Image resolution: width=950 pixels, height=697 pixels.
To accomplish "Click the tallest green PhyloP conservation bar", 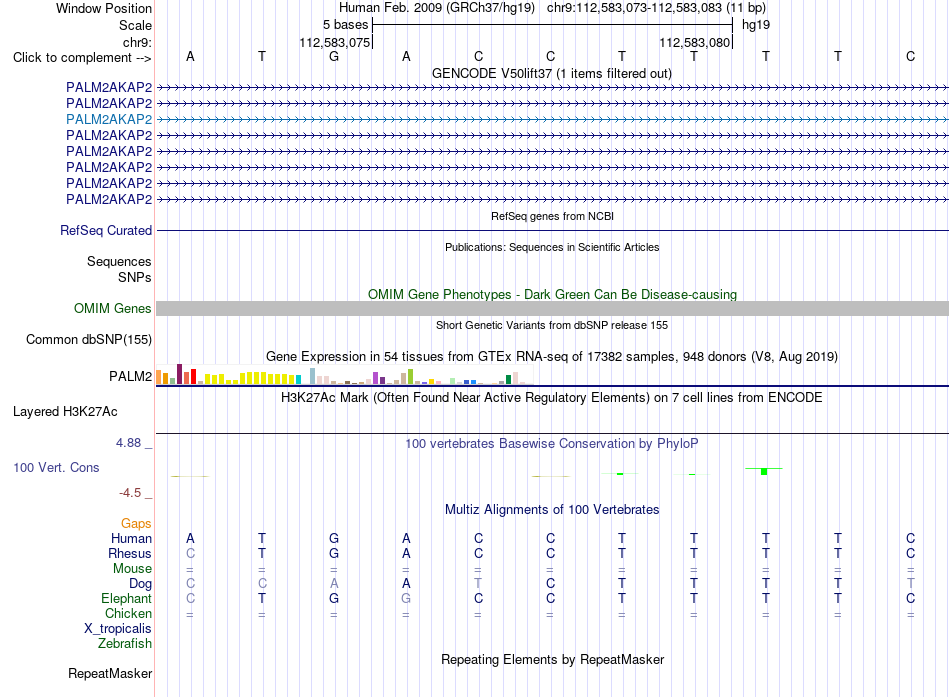I will tap(764, 471).
